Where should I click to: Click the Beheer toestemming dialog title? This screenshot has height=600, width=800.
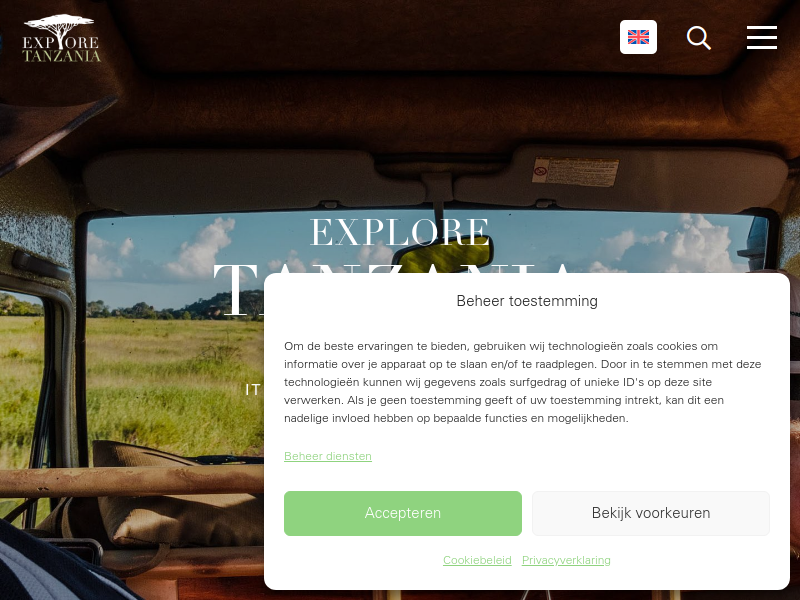click(527, 301)
